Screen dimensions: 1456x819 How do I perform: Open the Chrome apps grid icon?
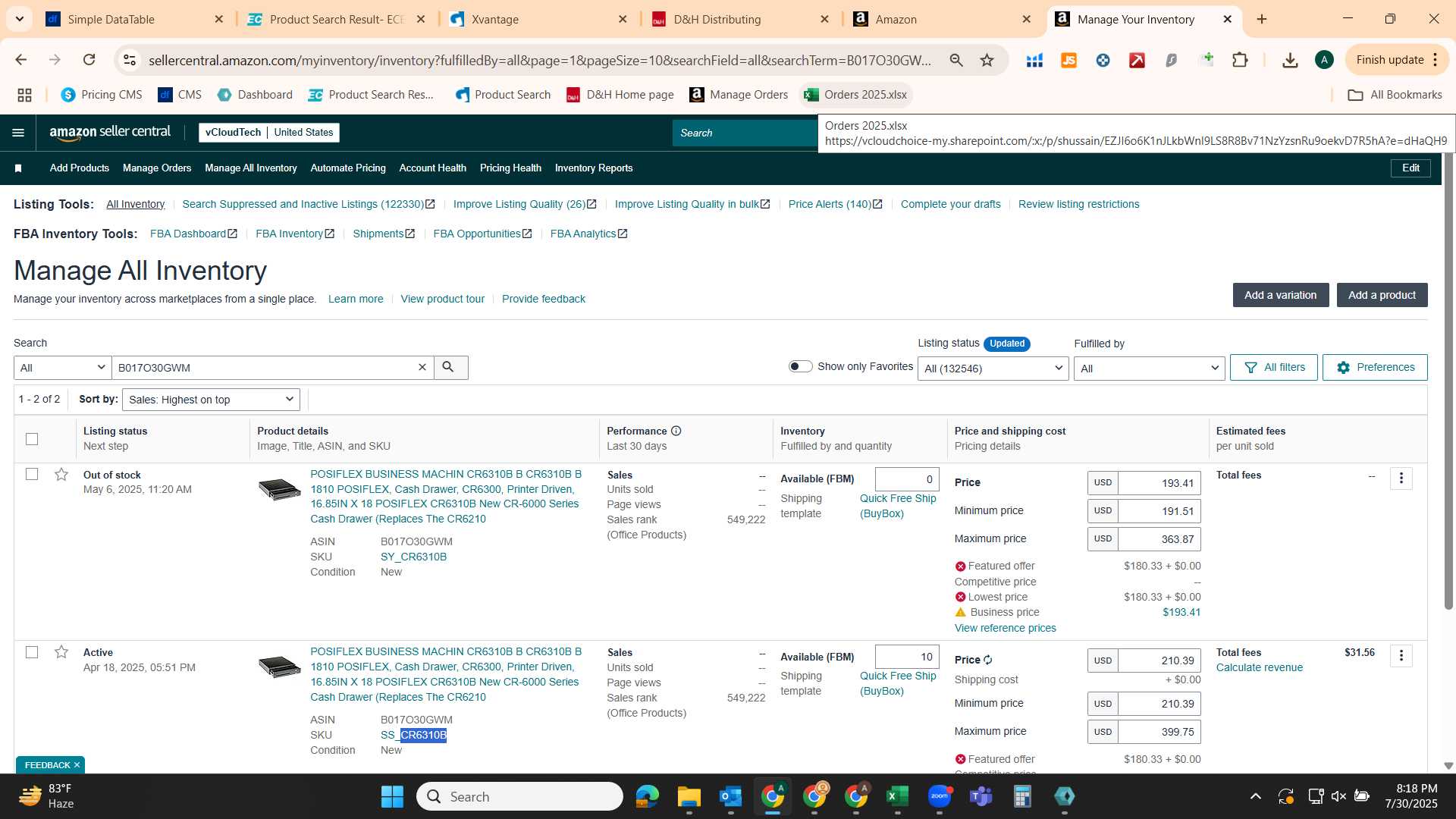24,95
